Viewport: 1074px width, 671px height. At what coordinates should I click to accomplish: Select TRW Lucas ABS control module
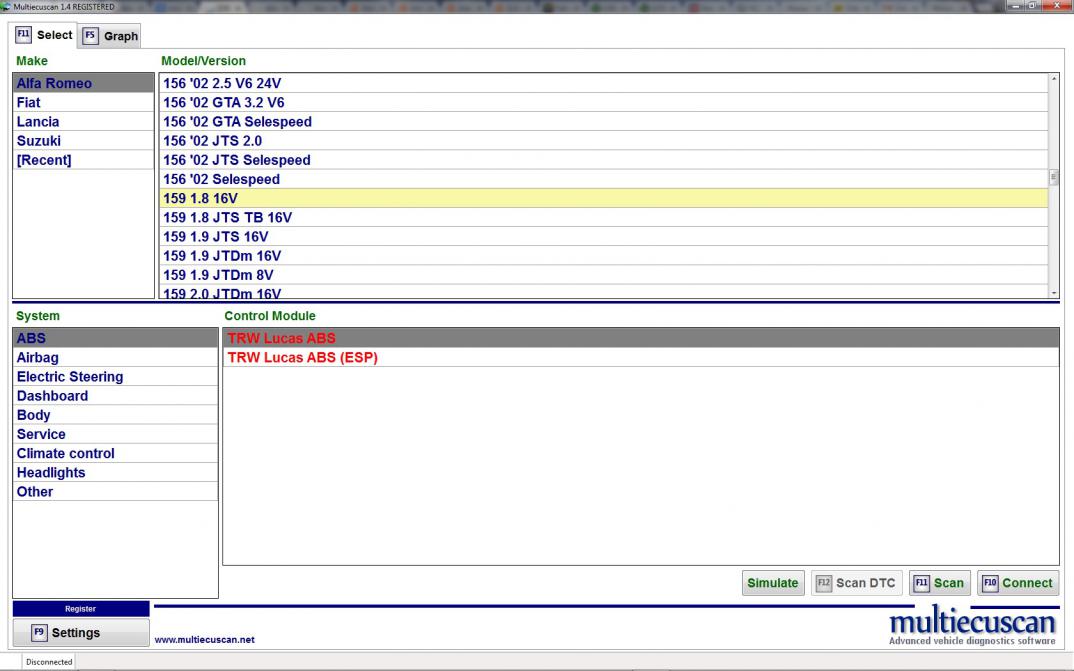click(640, 338)
